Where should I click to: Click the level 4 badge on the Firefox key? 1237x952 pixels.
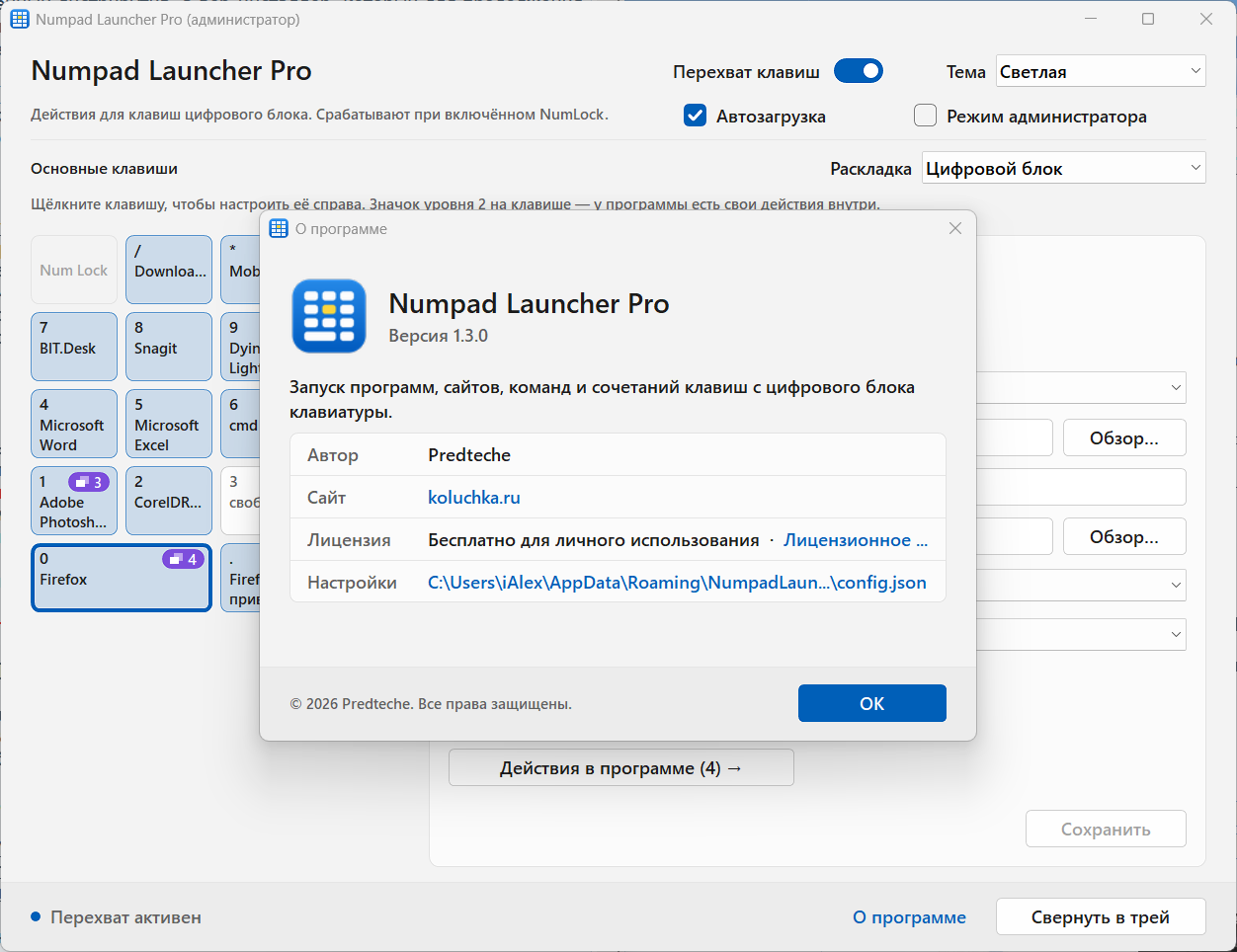[x=183, y=559]
